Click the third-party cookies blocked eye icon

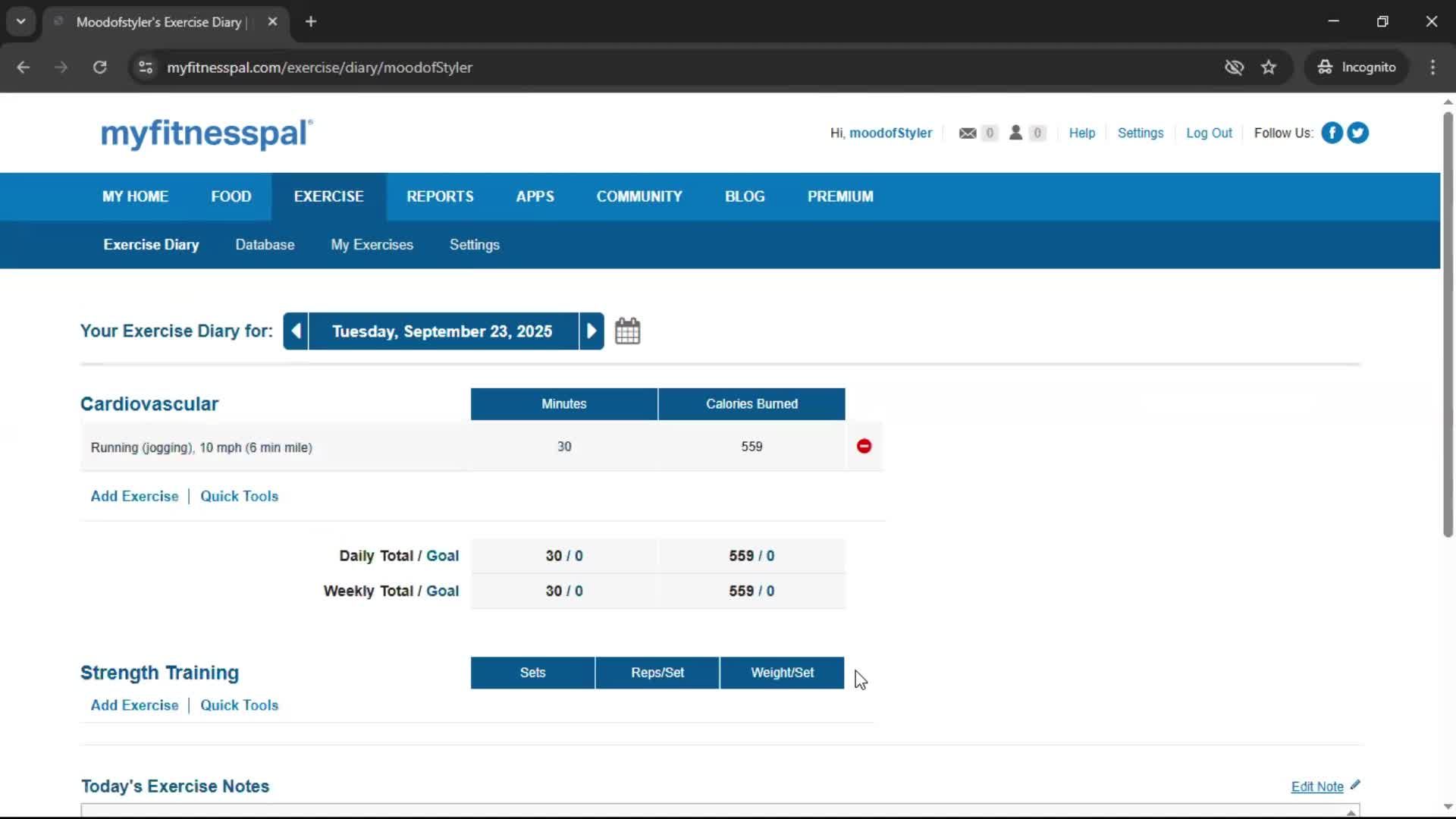(x=1234, y=67)
